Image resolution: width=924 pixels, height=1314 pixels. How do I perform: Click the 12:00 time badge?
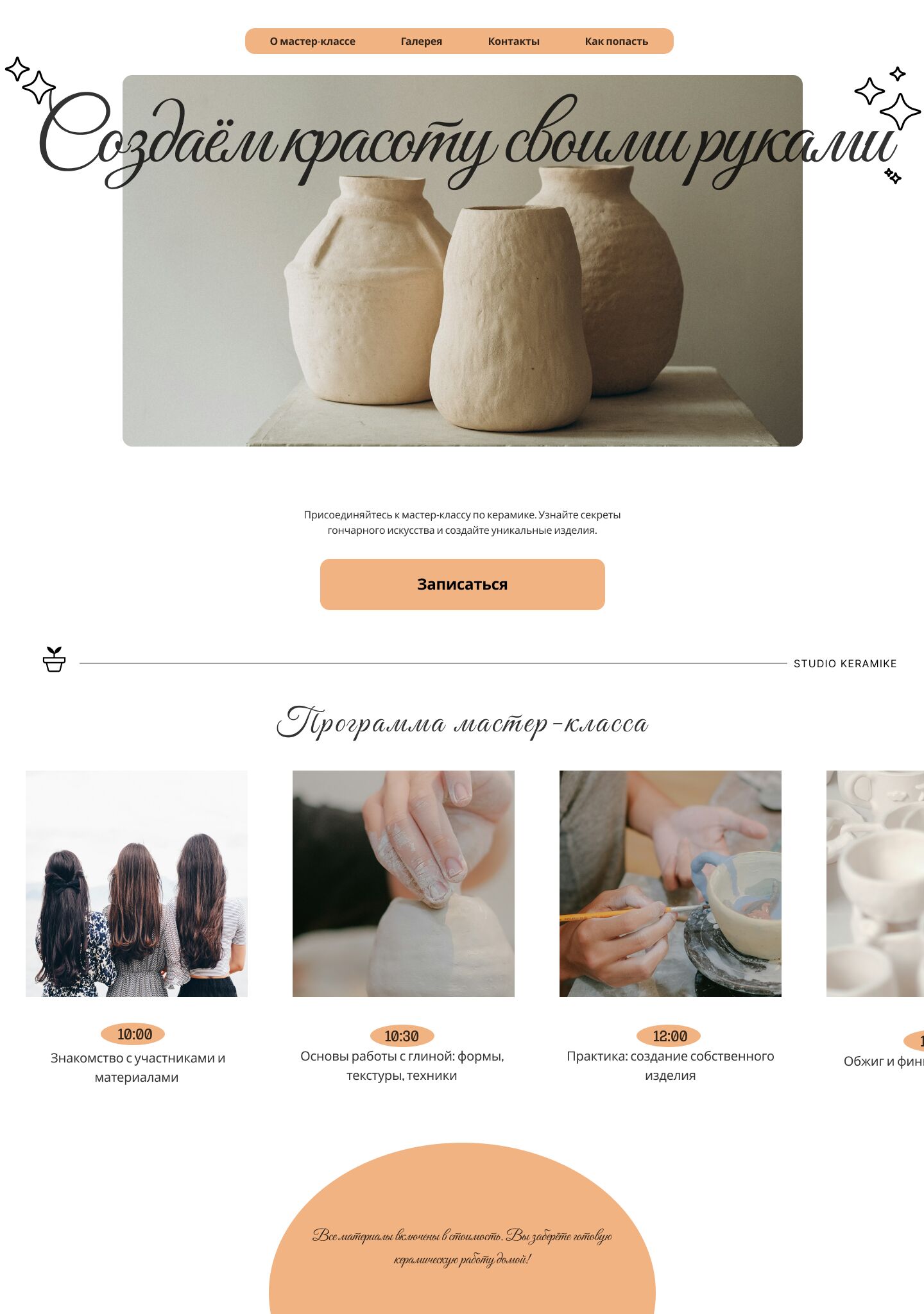coord(669,1036)
